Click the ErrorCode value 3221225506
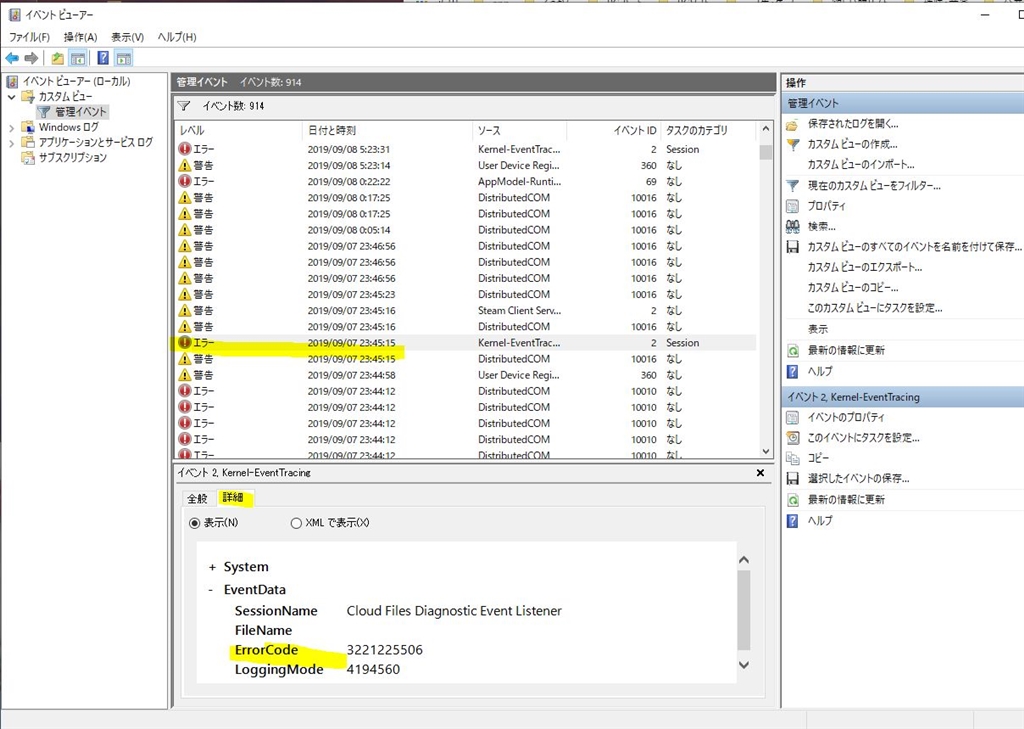Image resolution: width=1024 pixels, height=729 pixels. click(385, 650)
